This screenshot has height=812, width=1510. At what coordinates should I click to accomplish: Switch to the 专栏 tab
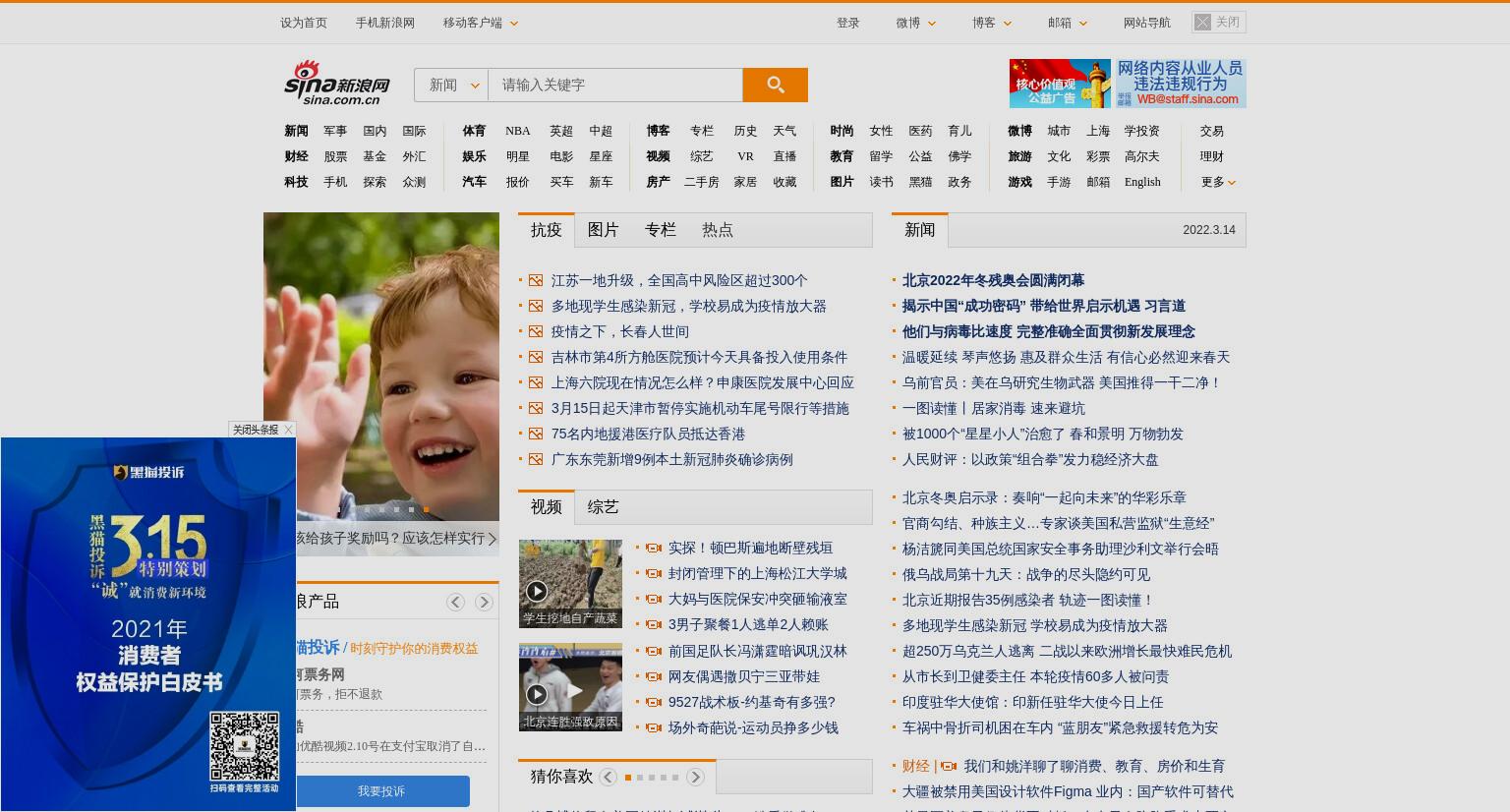click(x=661, y=230)
